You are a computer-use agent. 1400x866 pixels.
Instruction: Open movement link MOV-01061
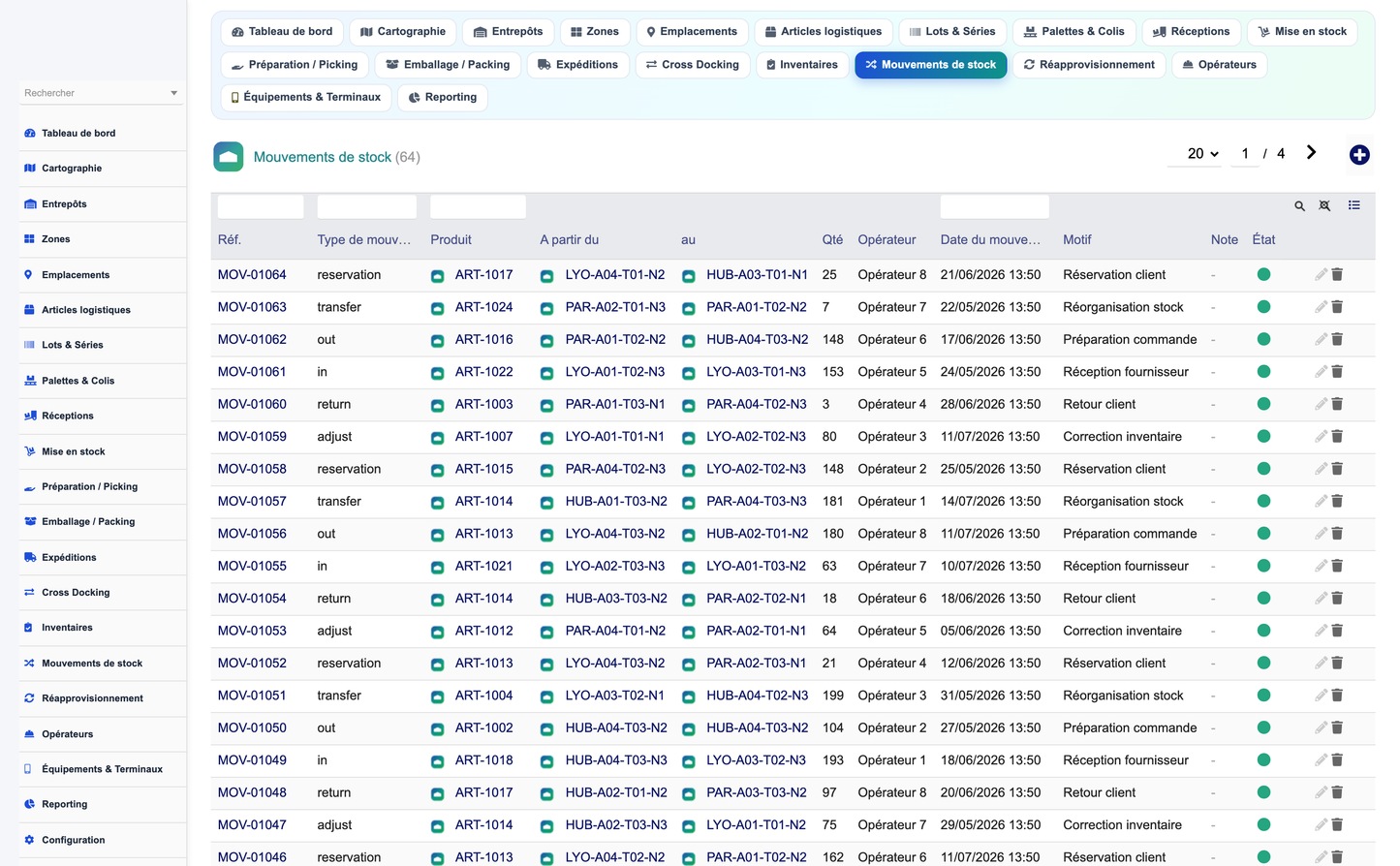tap(252, 372)
